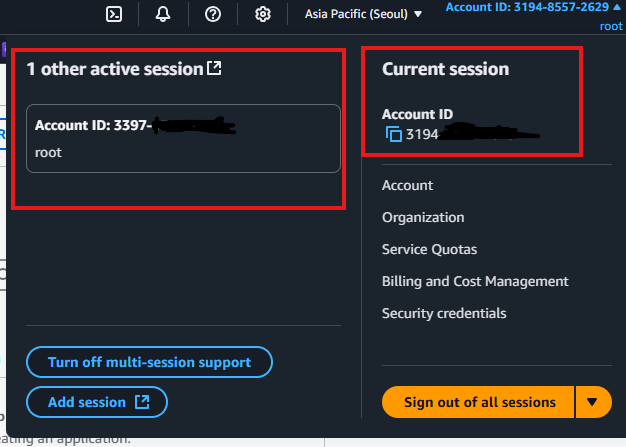
Task: Select the Account menu item
Action: (x=407, y=185)
